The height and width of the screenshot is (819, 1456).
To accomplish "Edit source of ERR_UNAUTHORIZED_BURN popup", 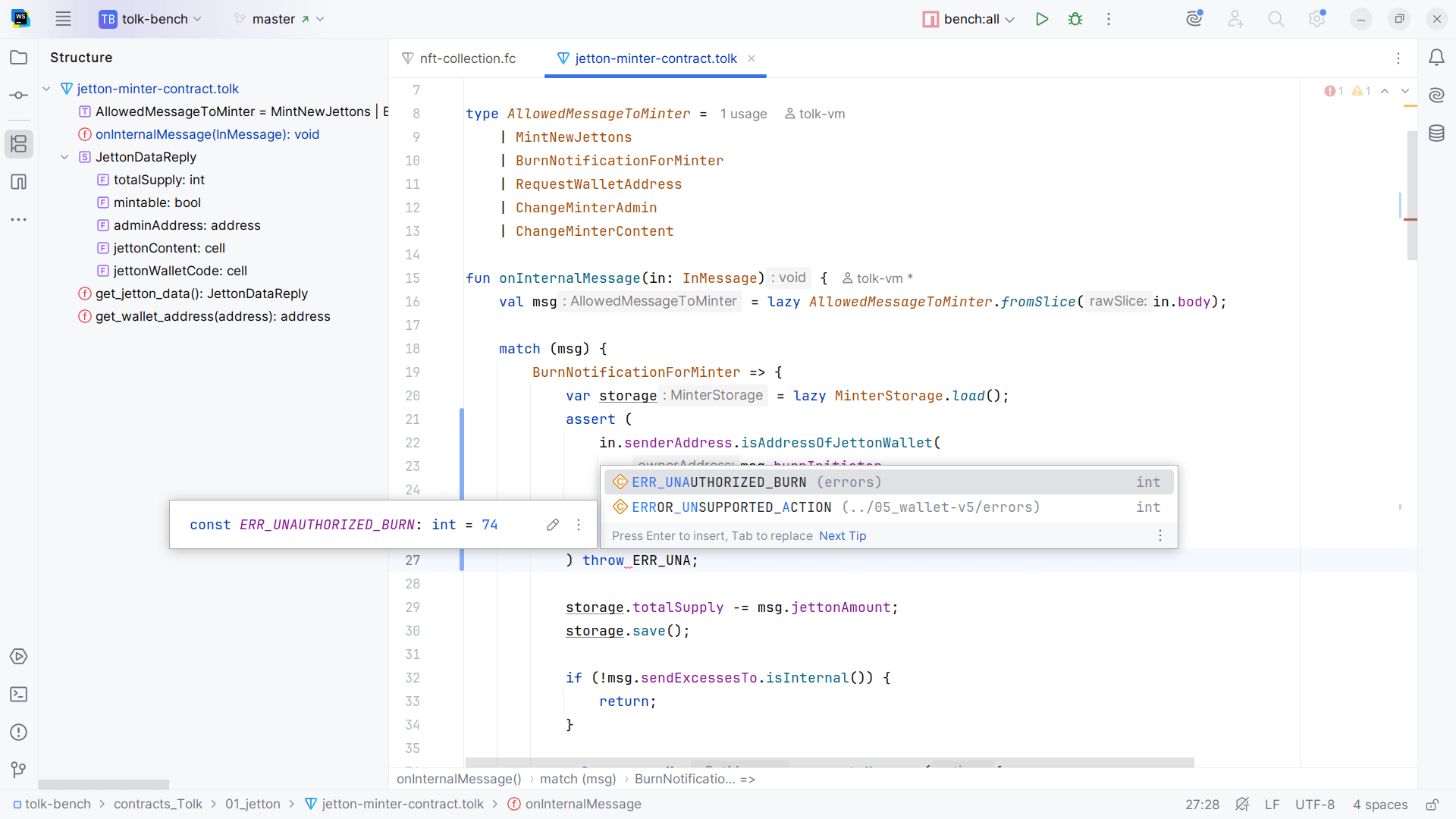I will [553, 525].
